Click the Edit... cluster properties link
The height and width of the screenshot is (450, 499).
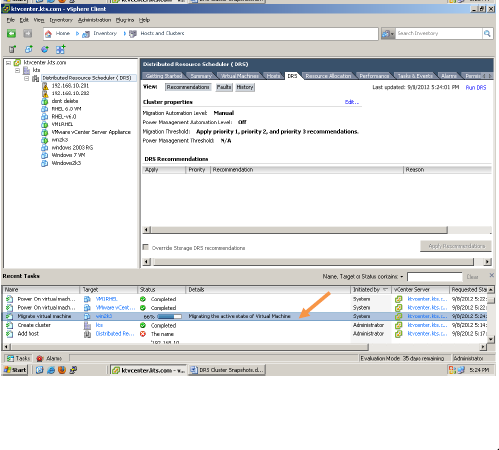click(x=352, y=102)
